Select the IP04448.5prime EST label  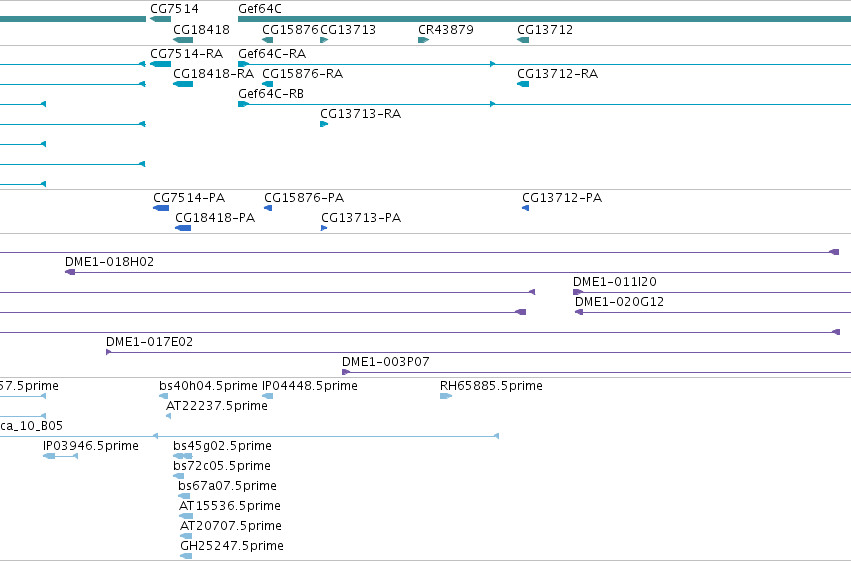coord(309,386)
